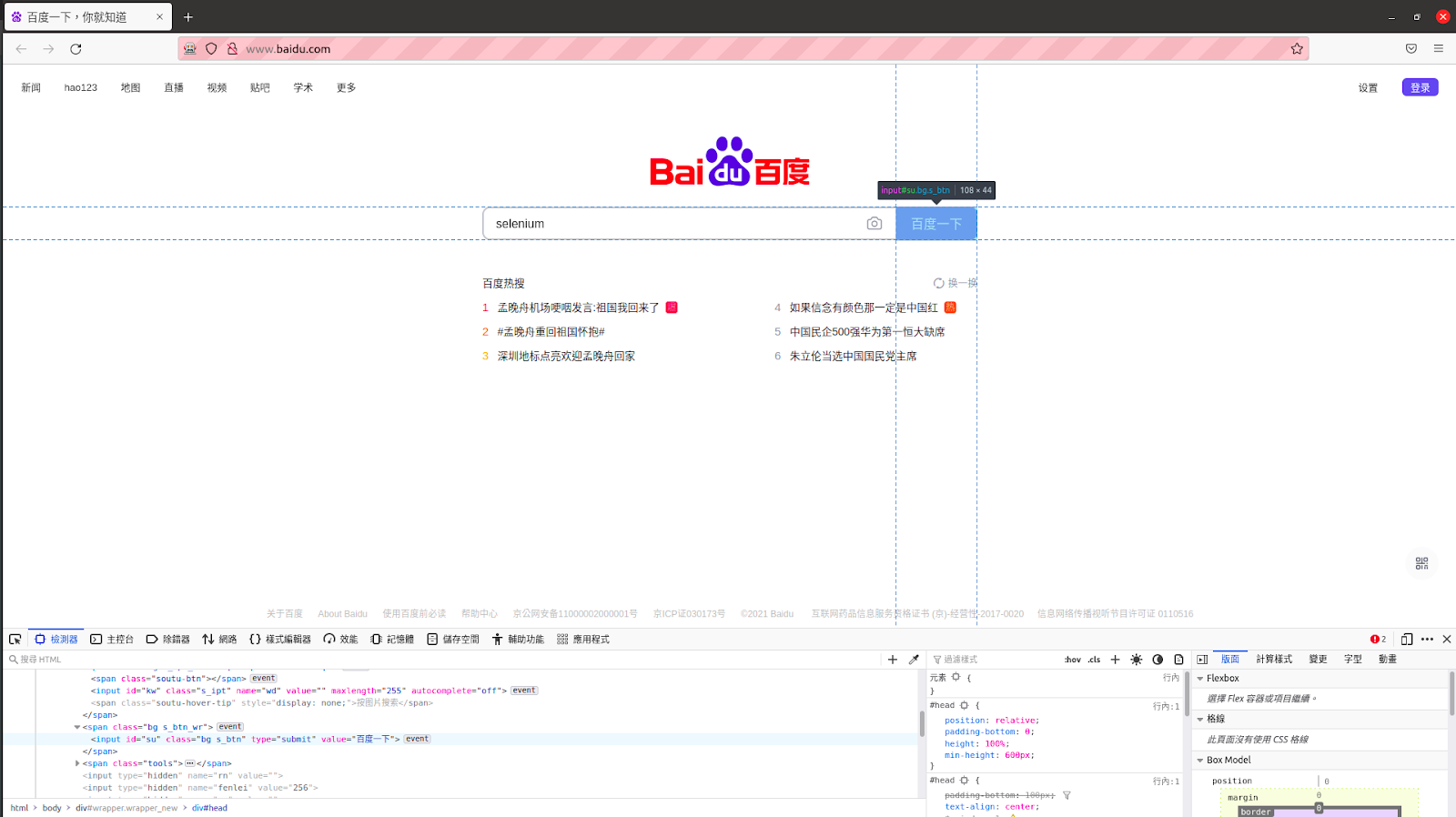Switch to the 網路 (Network) panel
The height and width of the screenshot is (817, 1456).
coord(219,640)
